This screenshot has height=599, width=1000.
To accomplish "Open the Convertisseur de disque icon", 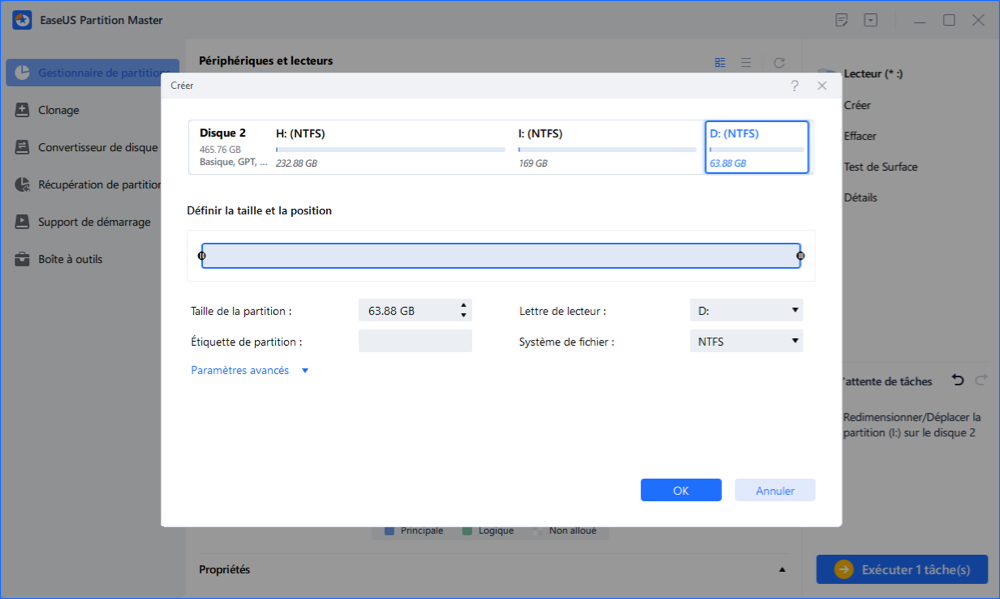I will [x=22, y=147].
